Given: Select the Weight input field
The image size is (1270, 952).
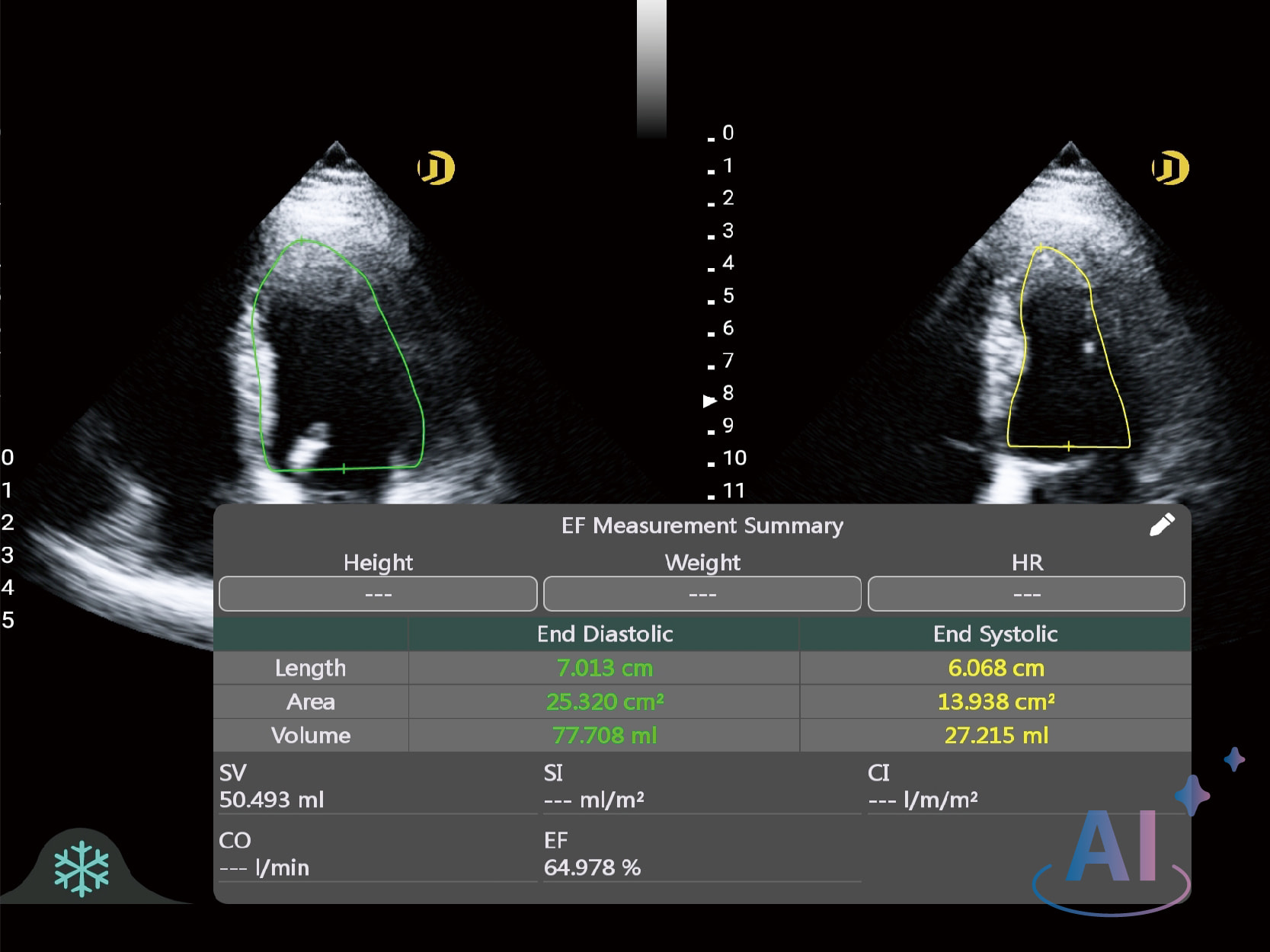Looking at the screenshot, I should click(702, 594).
